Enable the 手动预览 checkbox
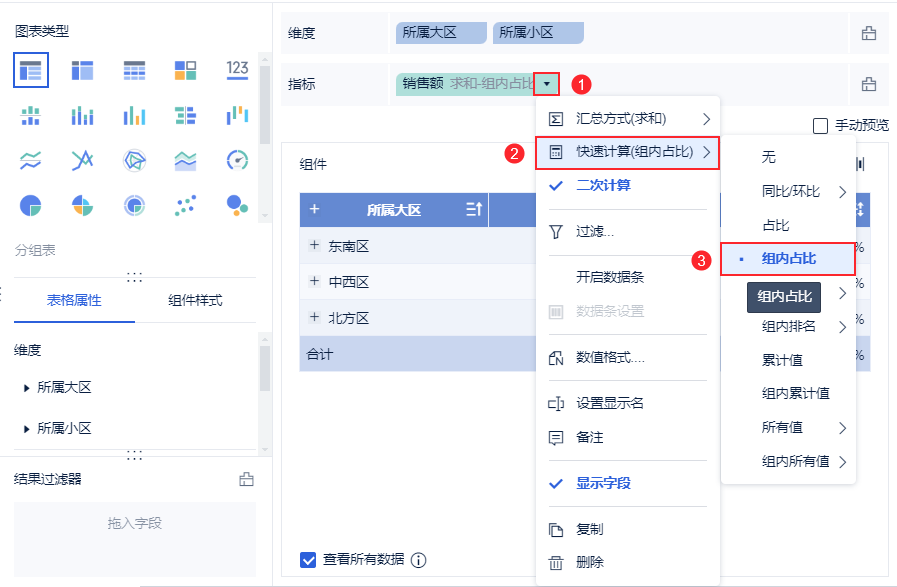Image resolution: width=897 pixels, height=587 pixels. pyautogui.click(x=820, y=126)
